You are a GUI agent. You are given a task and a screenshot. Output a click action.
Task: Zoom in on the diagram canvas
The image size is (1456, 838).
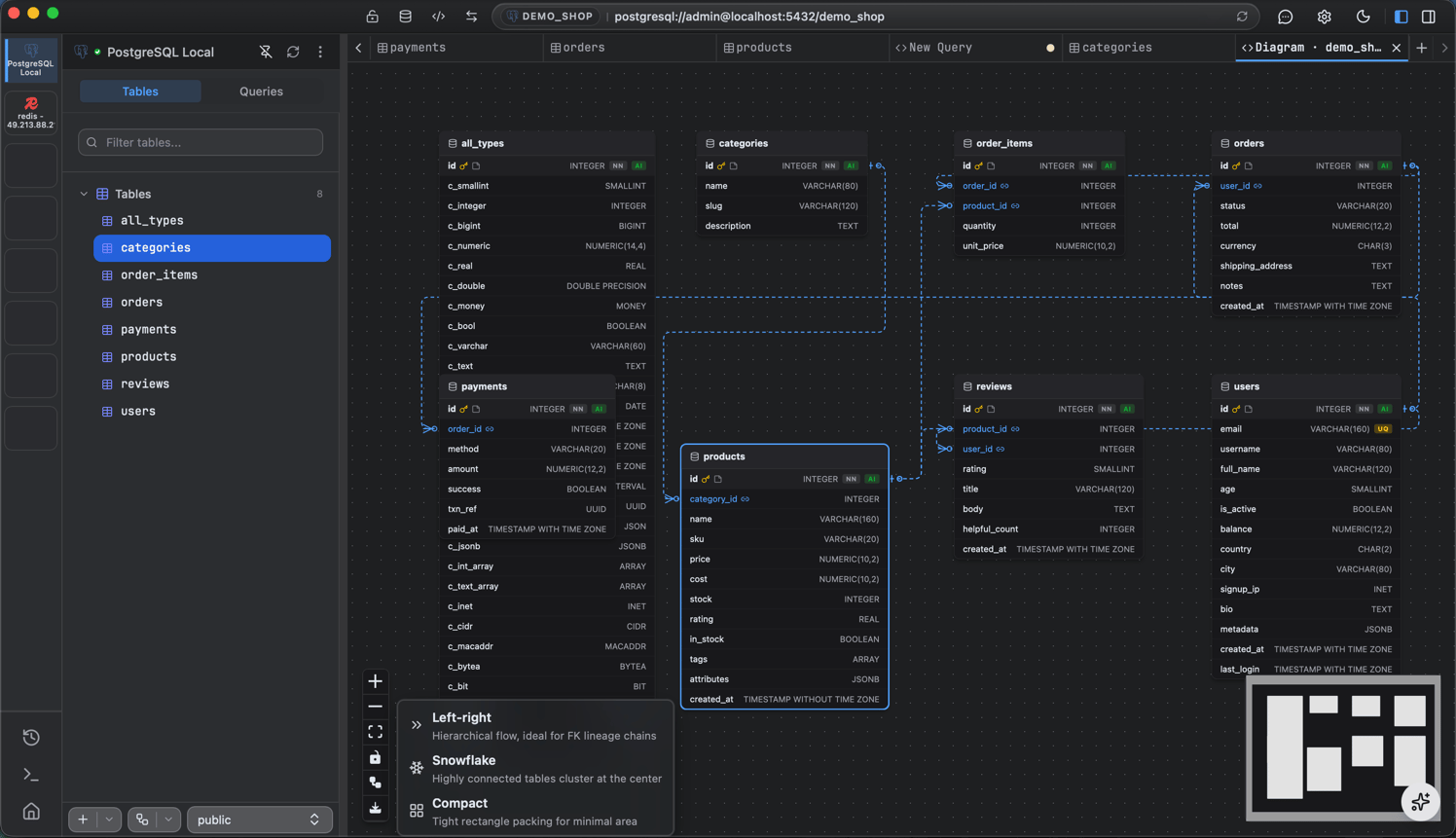375,681
